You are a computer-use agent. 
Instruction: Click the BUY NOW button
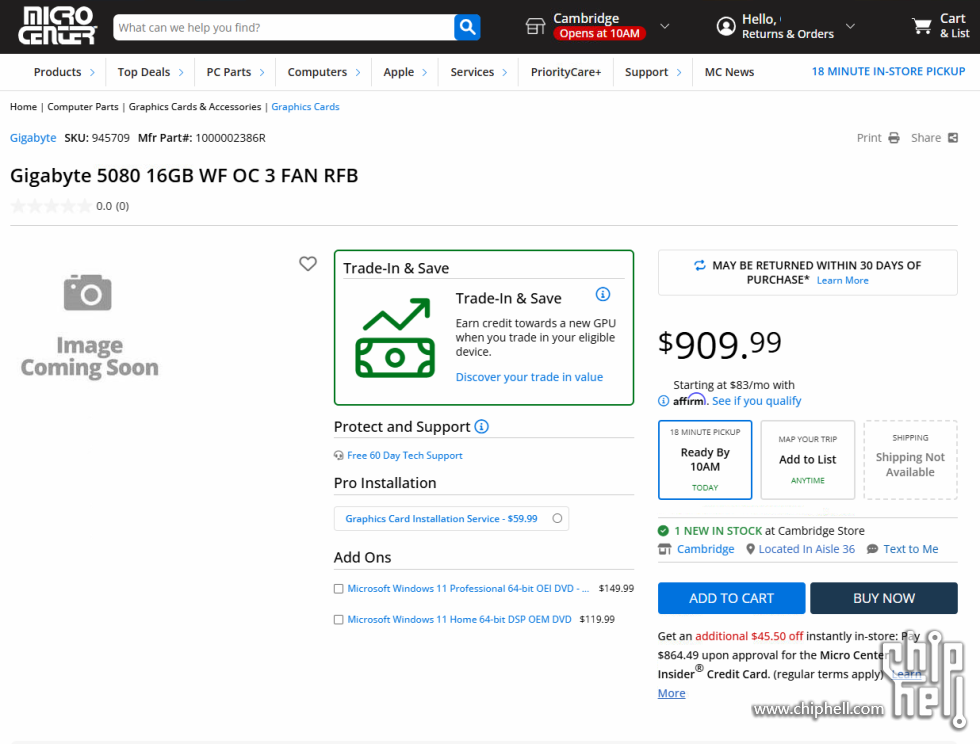point(883,598)
